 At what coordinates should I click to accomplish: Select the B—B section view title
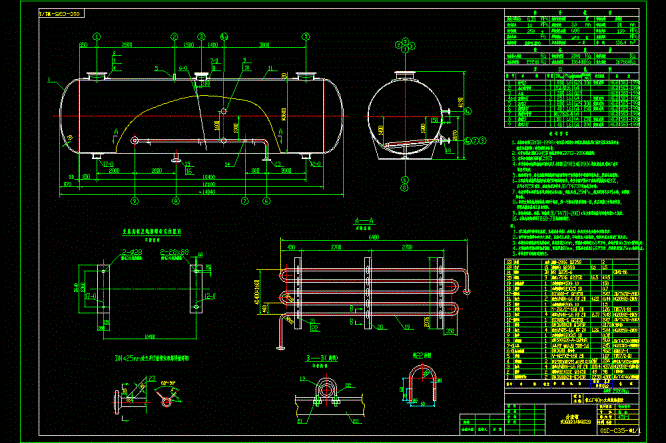click(x=322, y=358)
